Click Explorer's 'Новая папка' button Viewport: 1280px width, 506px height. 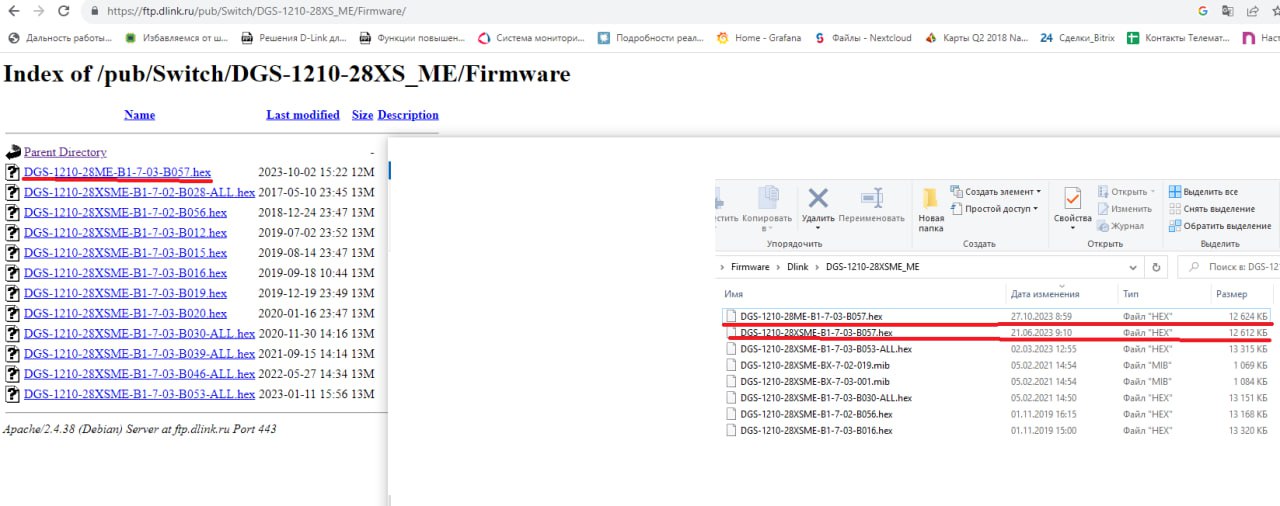tap(931, 208)
